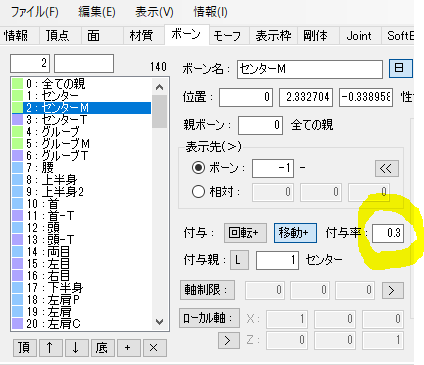Select bone 7 : 腰 in list
The image size is (424, 365).
[81, 168]
